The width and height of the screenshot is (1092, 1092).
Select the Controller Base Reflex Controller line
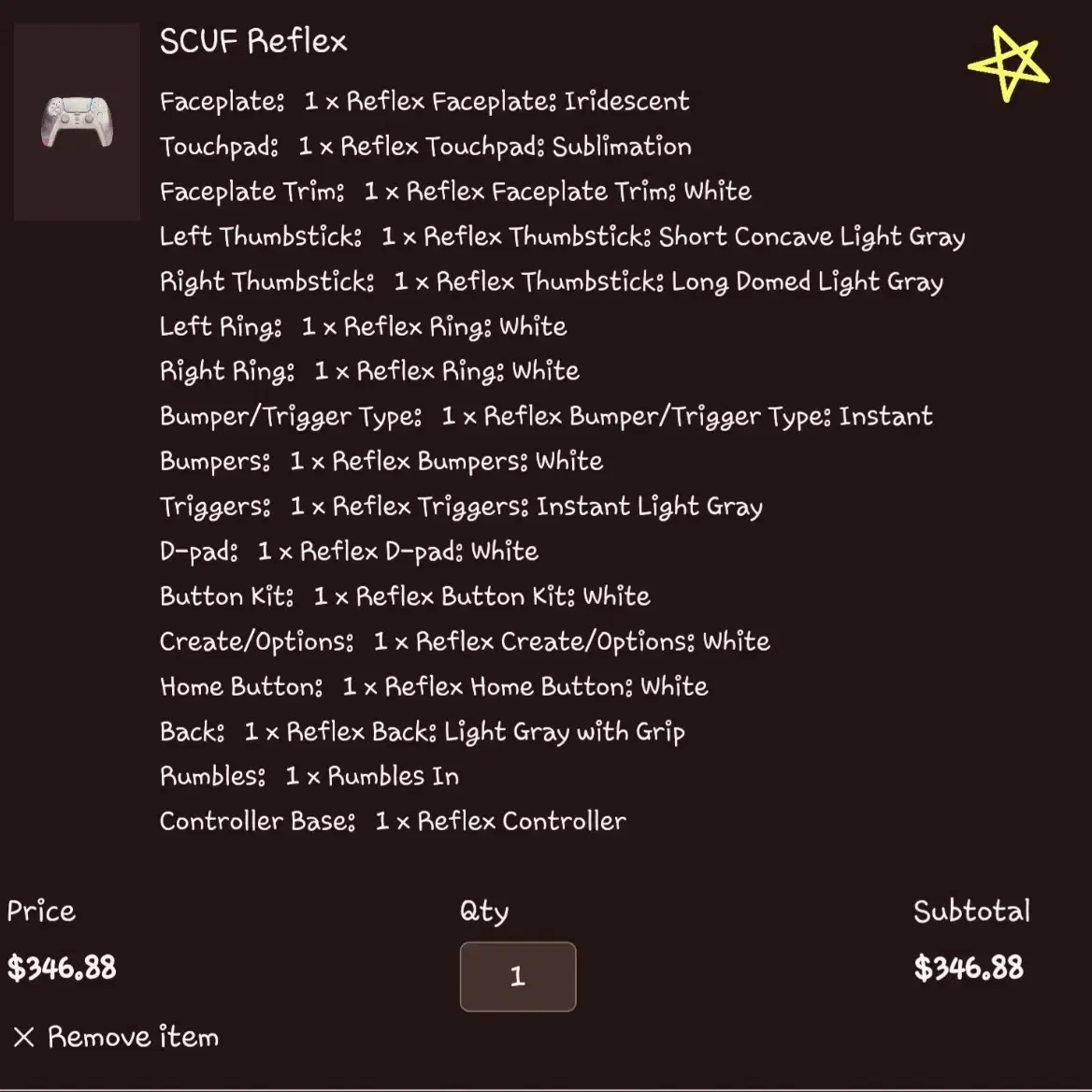pyautogui.click(x=393, y=821)
